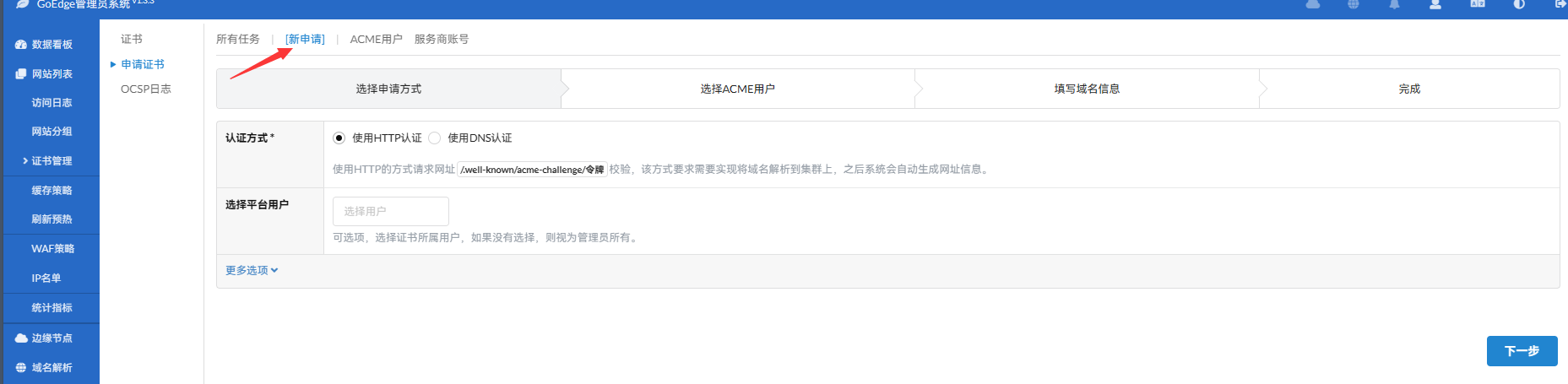The height and width of the screenshot is (384, 1568).
Task: Open the ACME用户 tab
Action: (x=376, y=40)
